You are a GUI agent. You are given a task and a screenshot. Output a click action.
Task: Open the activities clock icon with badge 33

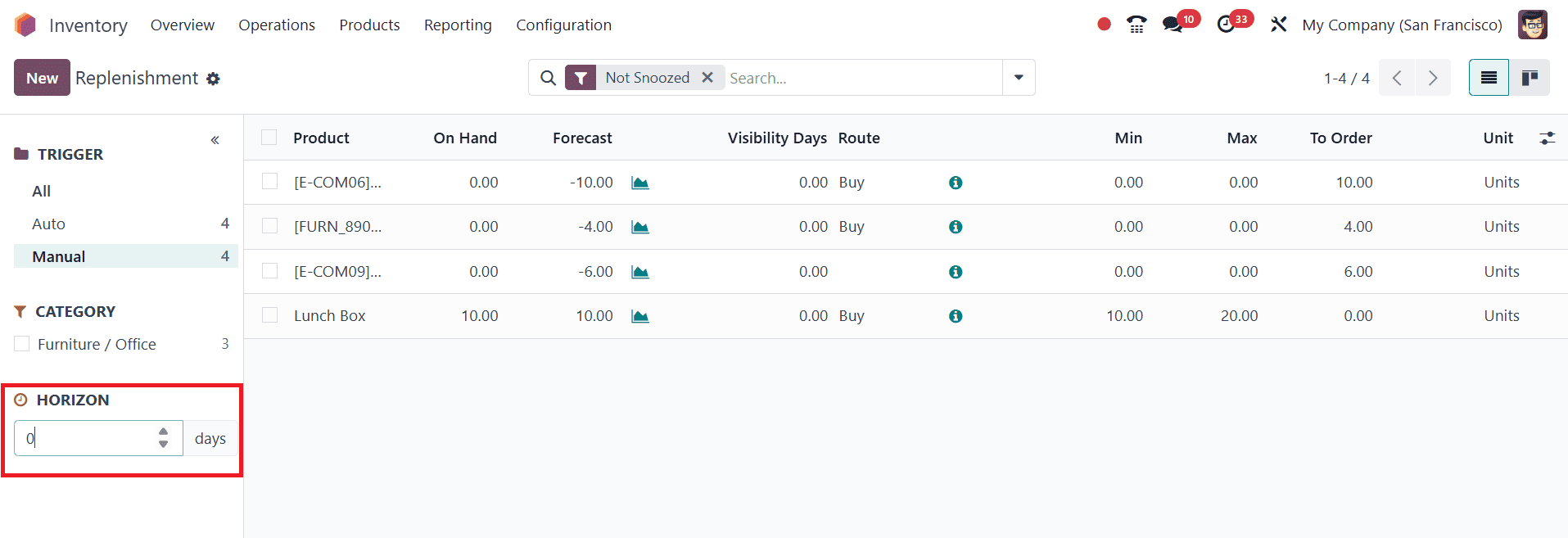pyautogui.click(x=1226, y=25)
